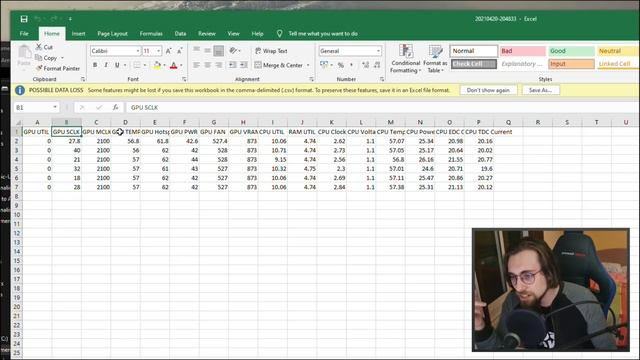Screen dimensions: 640x360
Task: Align text to the right
Action: pyautogui.click(x=218, y=65)
